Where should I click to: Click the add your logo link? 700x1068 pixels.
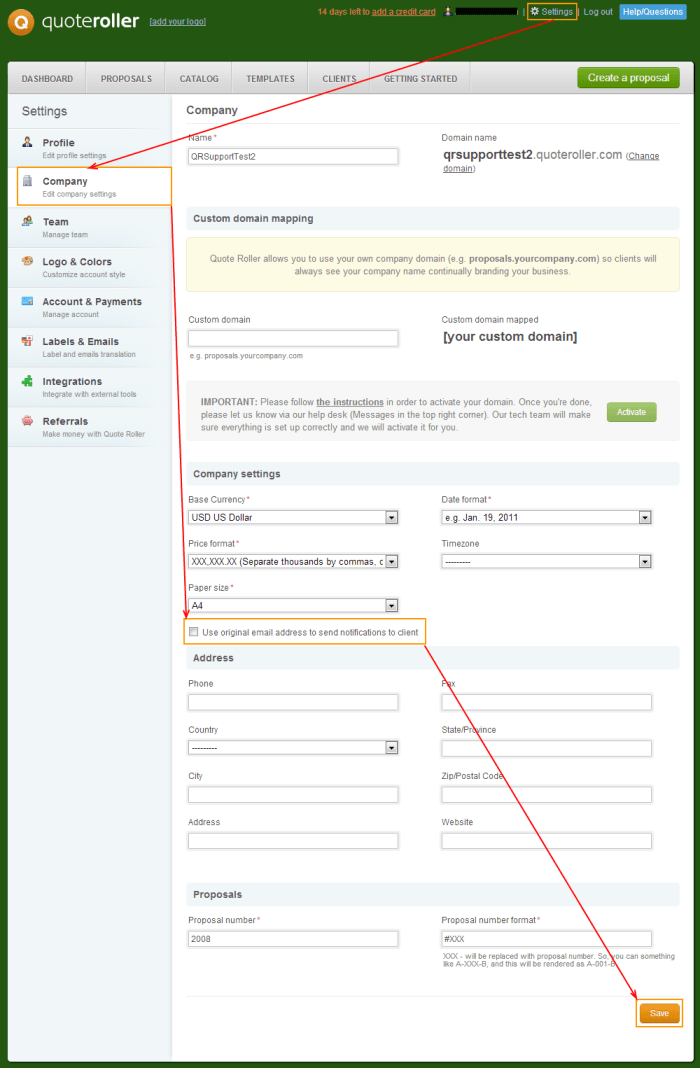[x=178, y=22]
